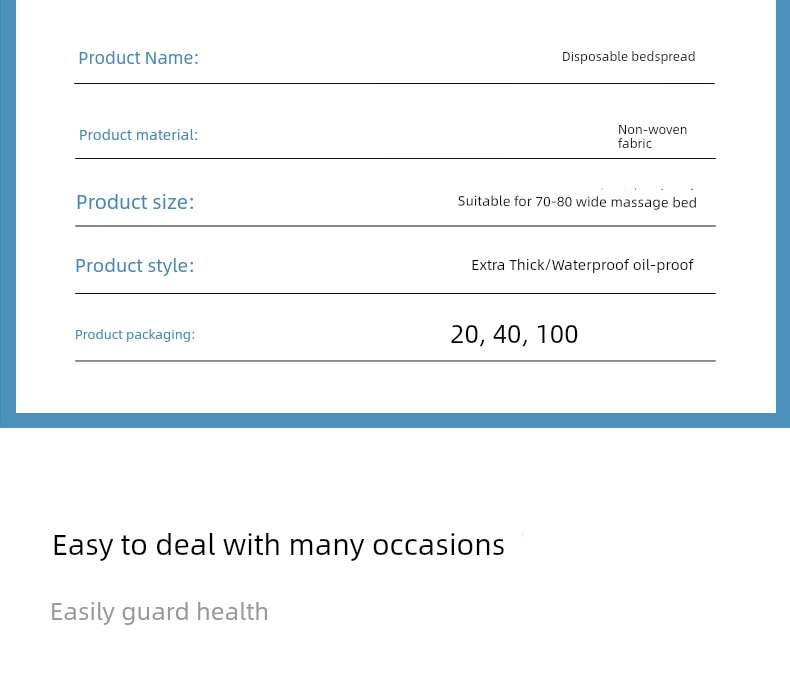Click the divider line under Product style
This screenshot has height=673, width=790.
[x=396, y=293]
